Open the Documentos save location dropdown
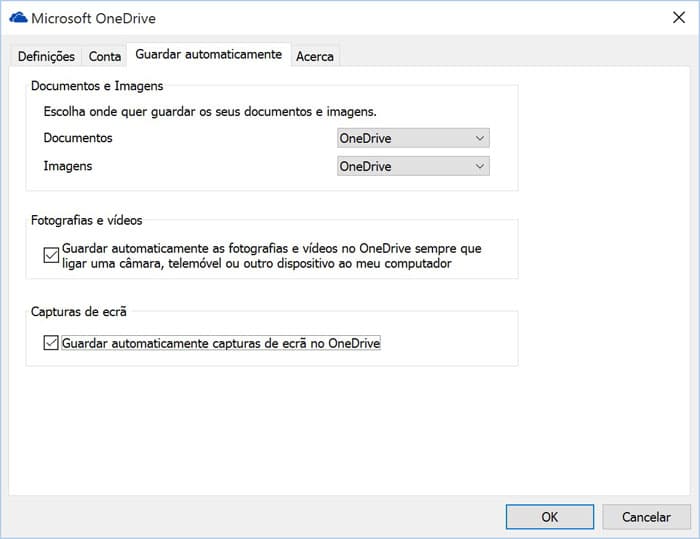This screenshot has height=539, width=700. coord(413,138)
